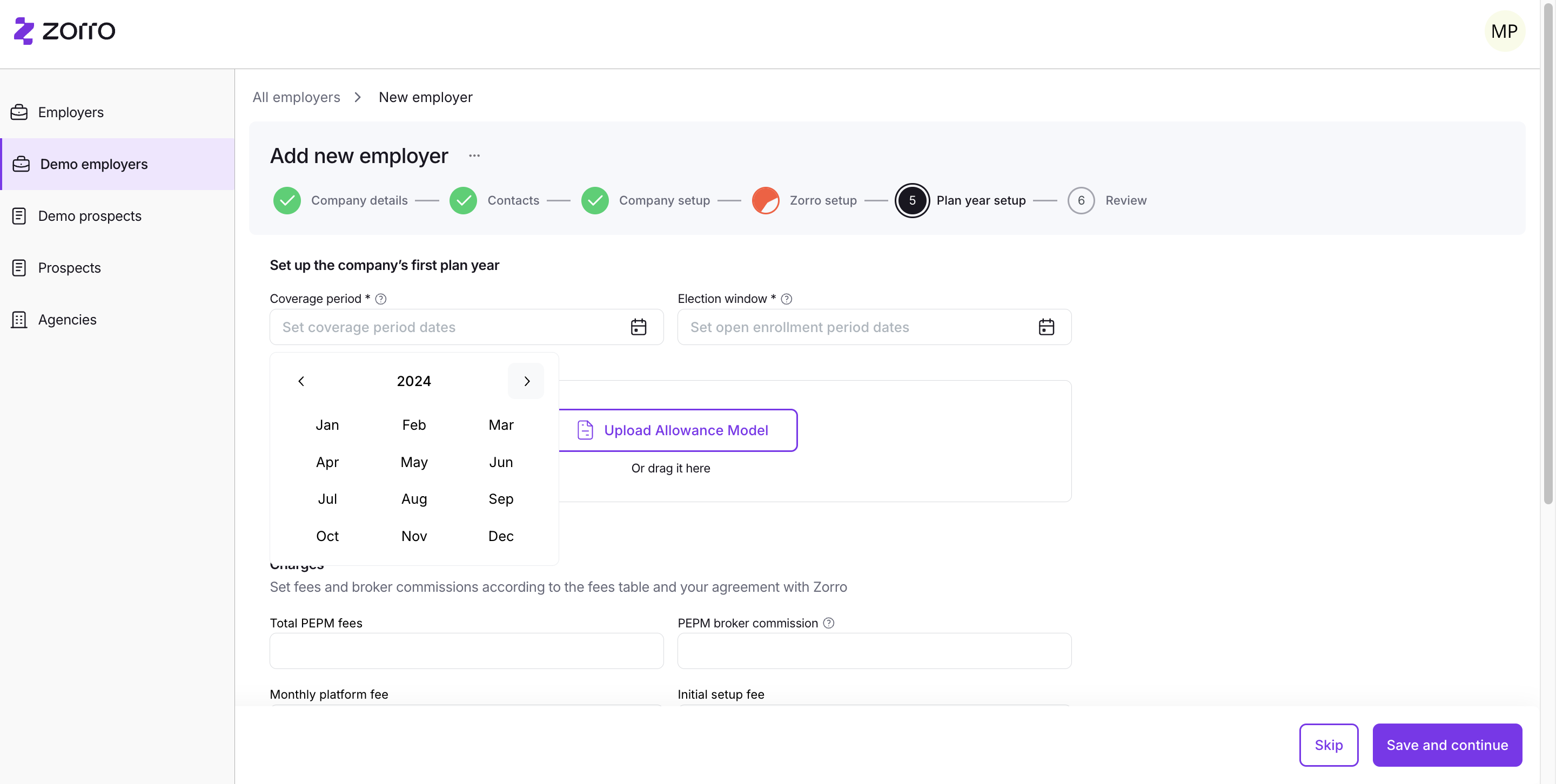Open the election window calendar icon
The image size is (1556, 784).
point(1046,327)
